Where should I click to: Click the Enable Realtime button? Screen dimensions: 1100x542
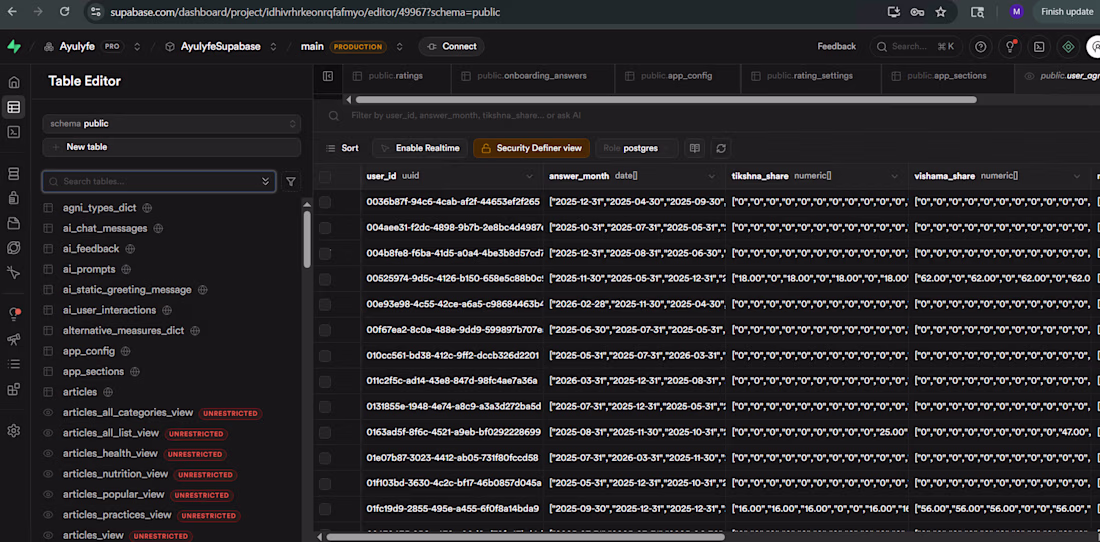click(418, 148)
